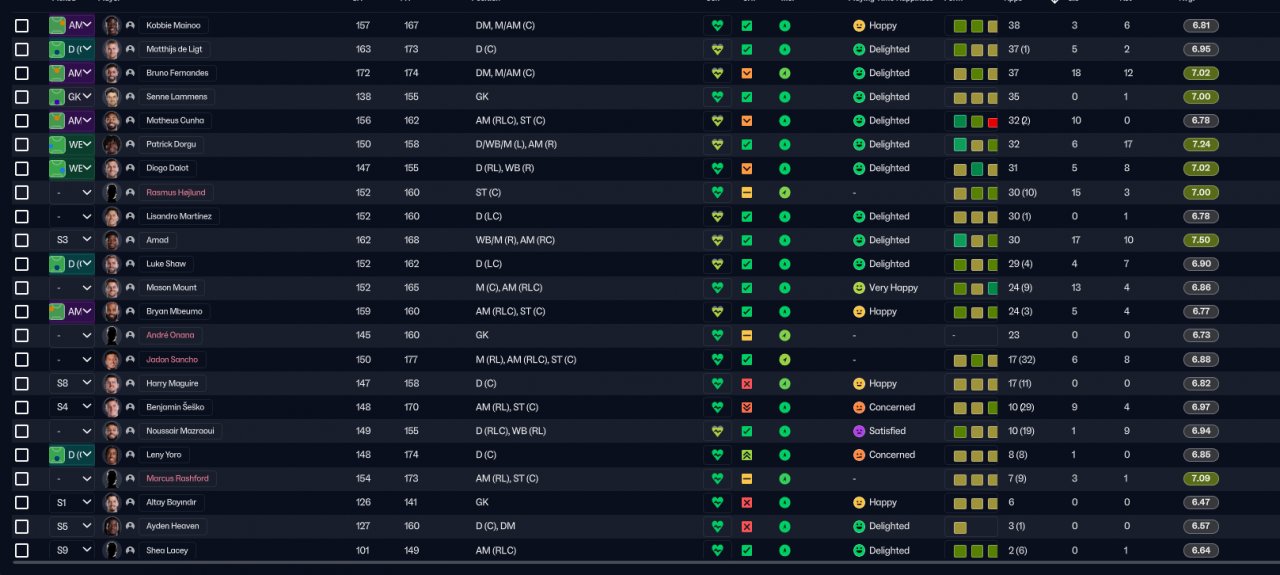Click the delighted face icon in Amad's row

pyautogui.click(x=858, y=240)
